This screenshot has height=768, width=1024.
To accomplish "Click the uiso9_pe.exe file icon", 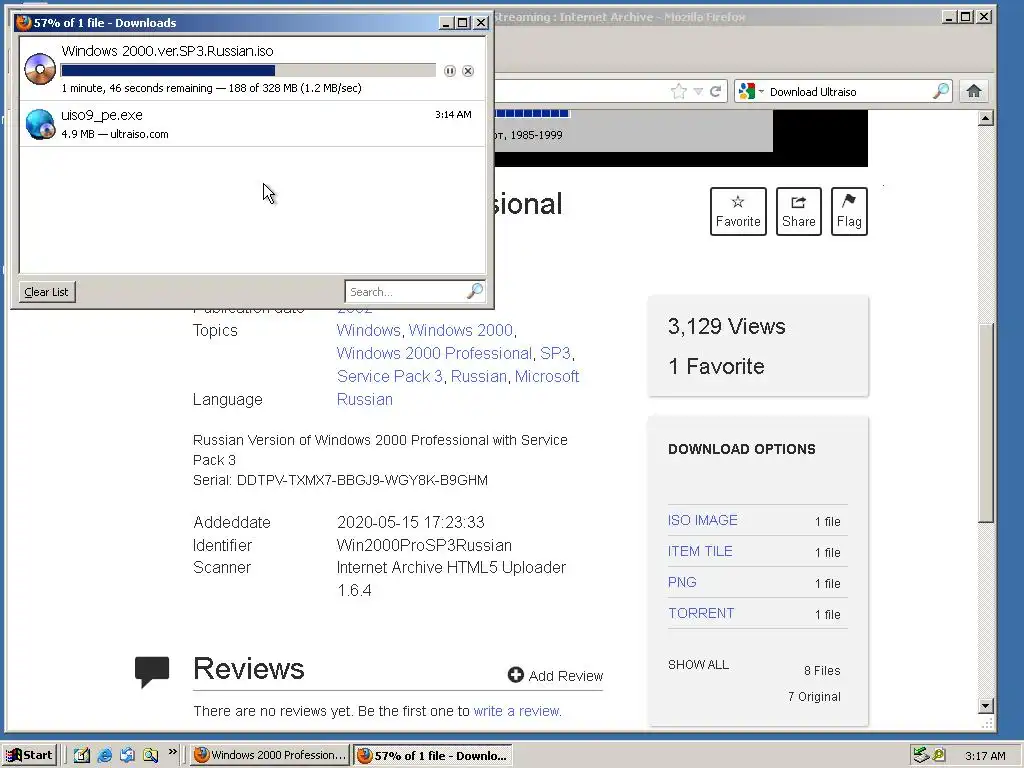I will pyautogui.click(x=40, y=124).
